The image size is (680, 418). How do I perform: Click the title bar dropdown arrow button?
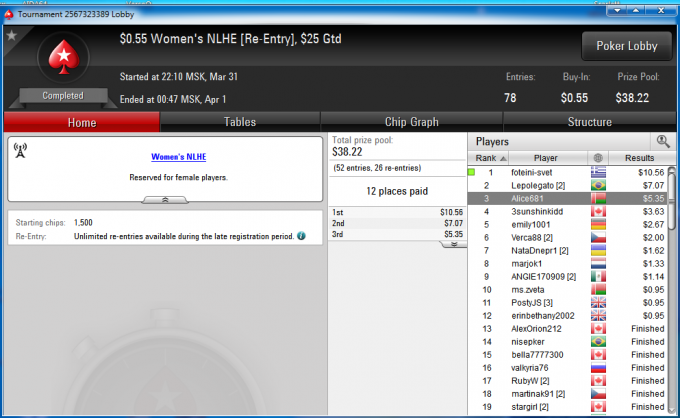617,10
